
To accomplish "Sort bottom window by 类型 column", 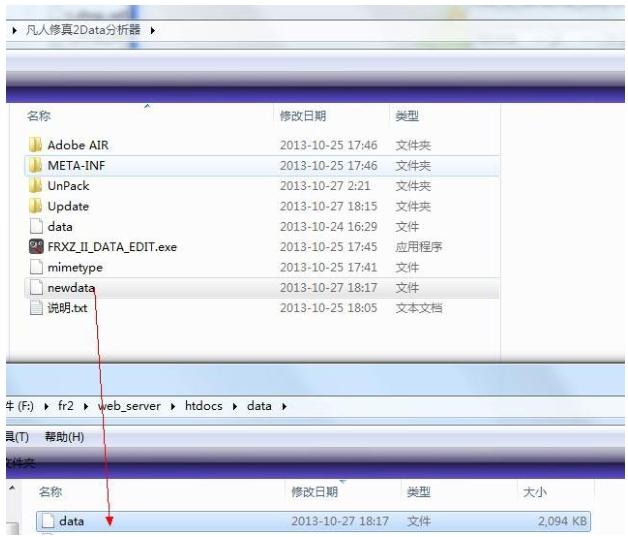I will click(419, 492).
